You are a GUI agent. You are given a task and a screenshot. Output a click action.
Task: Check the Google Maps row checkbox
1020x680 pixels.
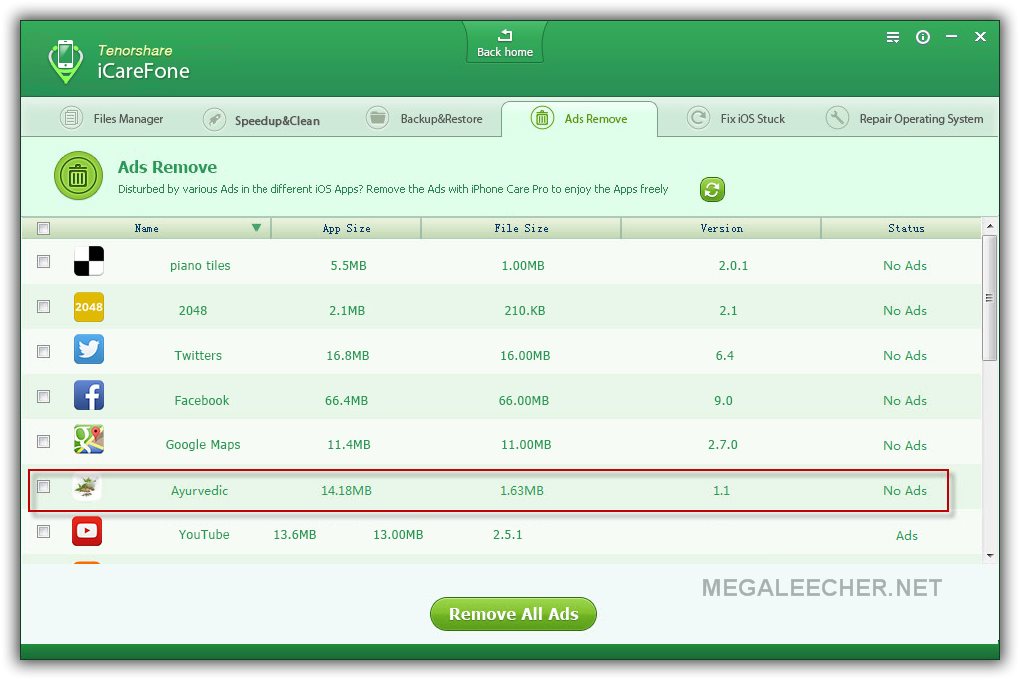(x=44, y=441)
